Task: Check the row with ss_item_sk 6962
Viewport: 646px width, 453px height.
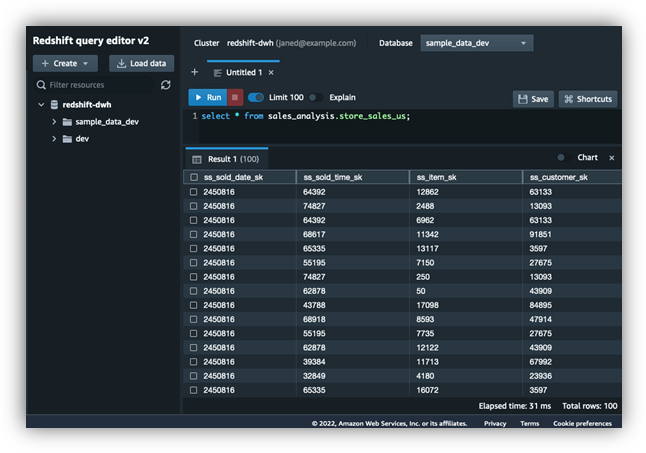Action: 193,220
